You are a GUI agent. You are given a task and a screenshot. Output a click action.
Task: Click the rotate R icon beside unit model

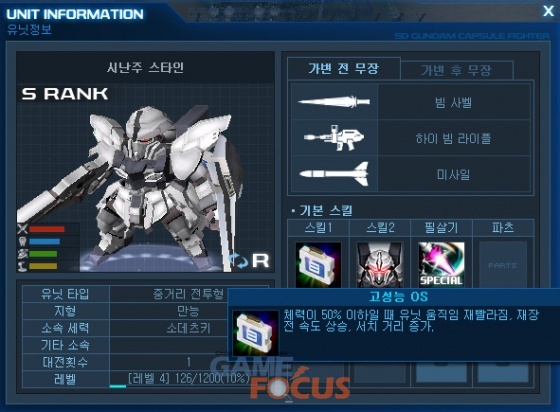click(249, 261)
